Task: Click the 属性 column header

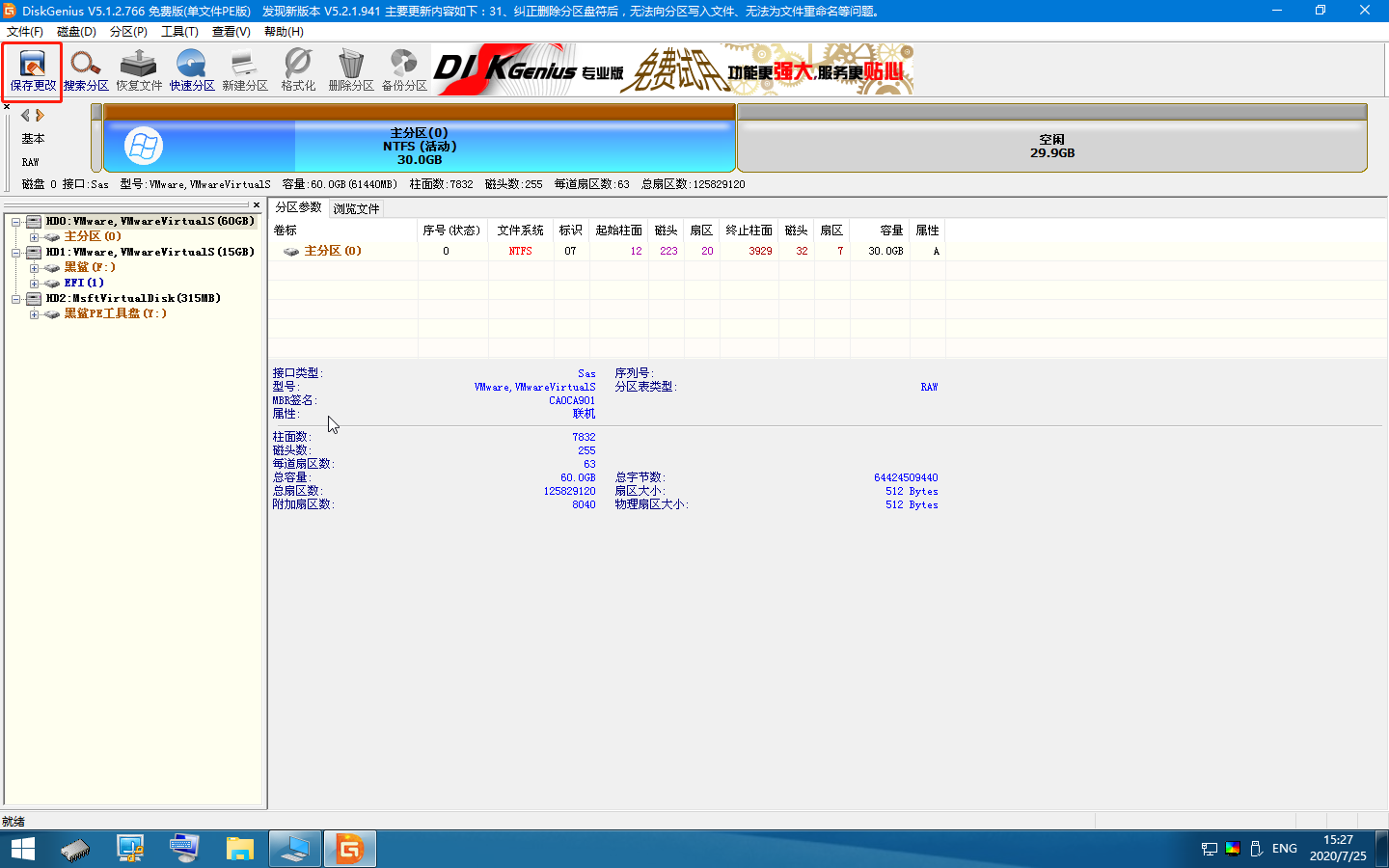Action: click(928, 231)
